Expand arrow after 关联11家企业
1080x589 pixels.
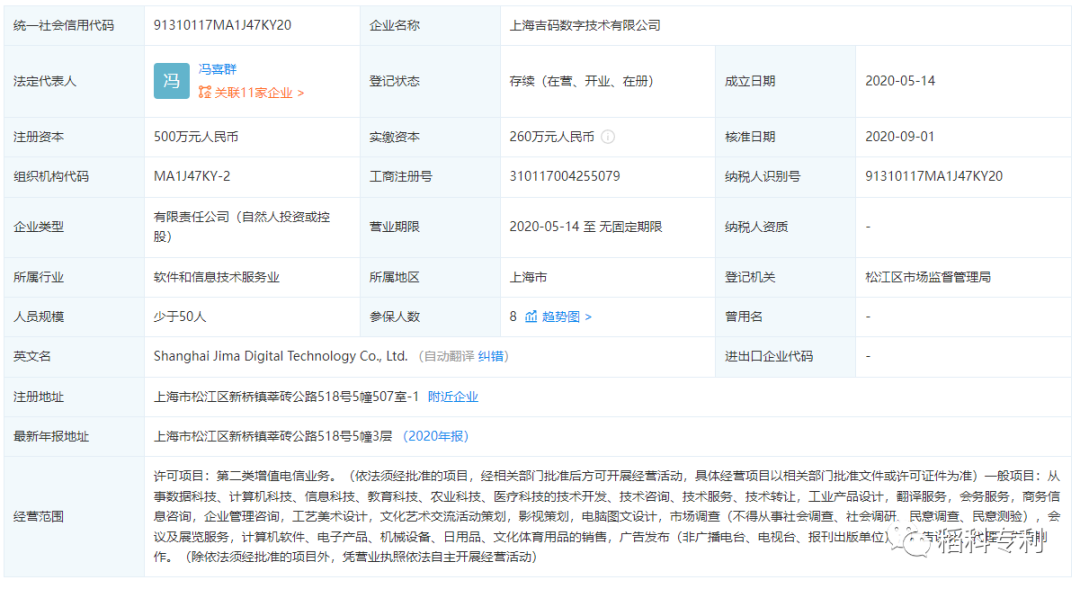pos(300,93)
